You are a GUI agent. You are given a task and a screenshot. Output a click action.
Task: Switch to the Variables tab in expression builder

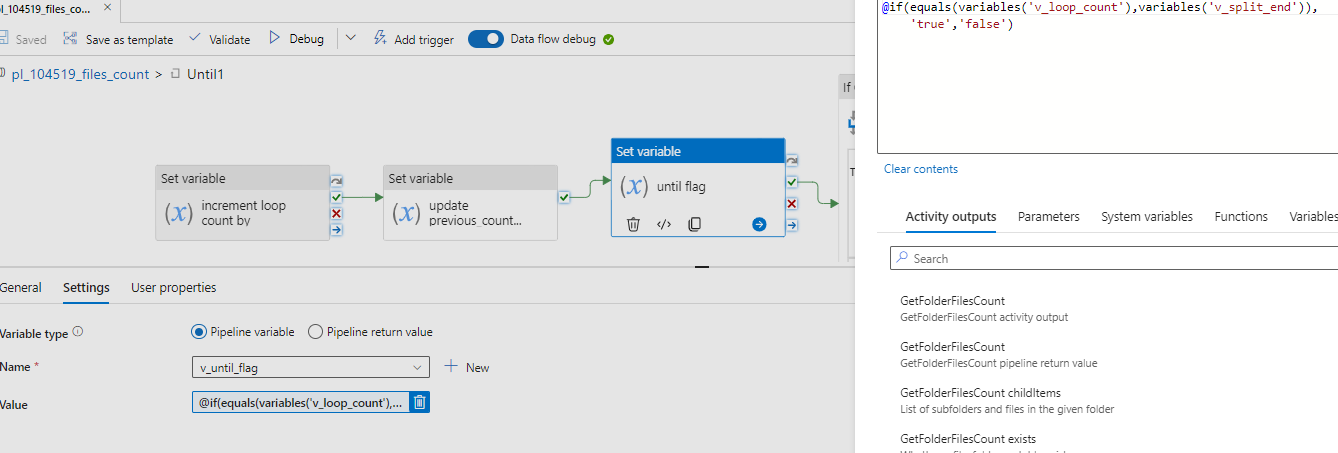tap(1313, 216)
